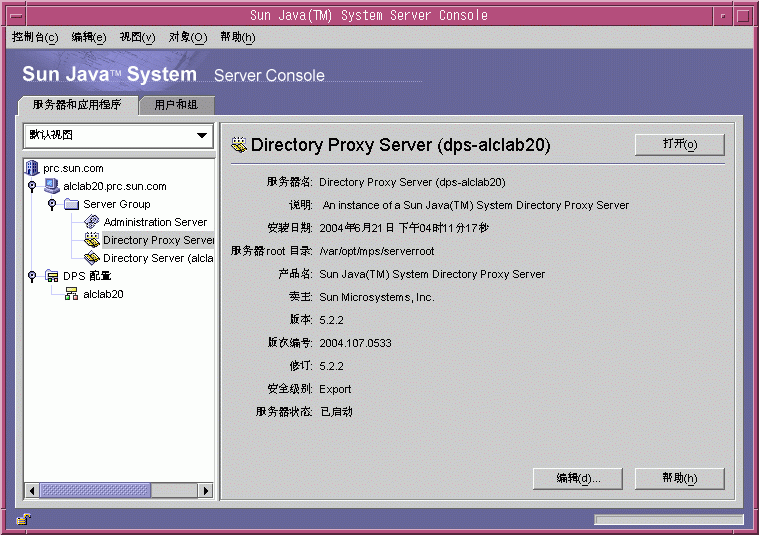Click the prc.sun.com domain building icon
The height and width of the screenshot is (535, 759).
(32, 168)
